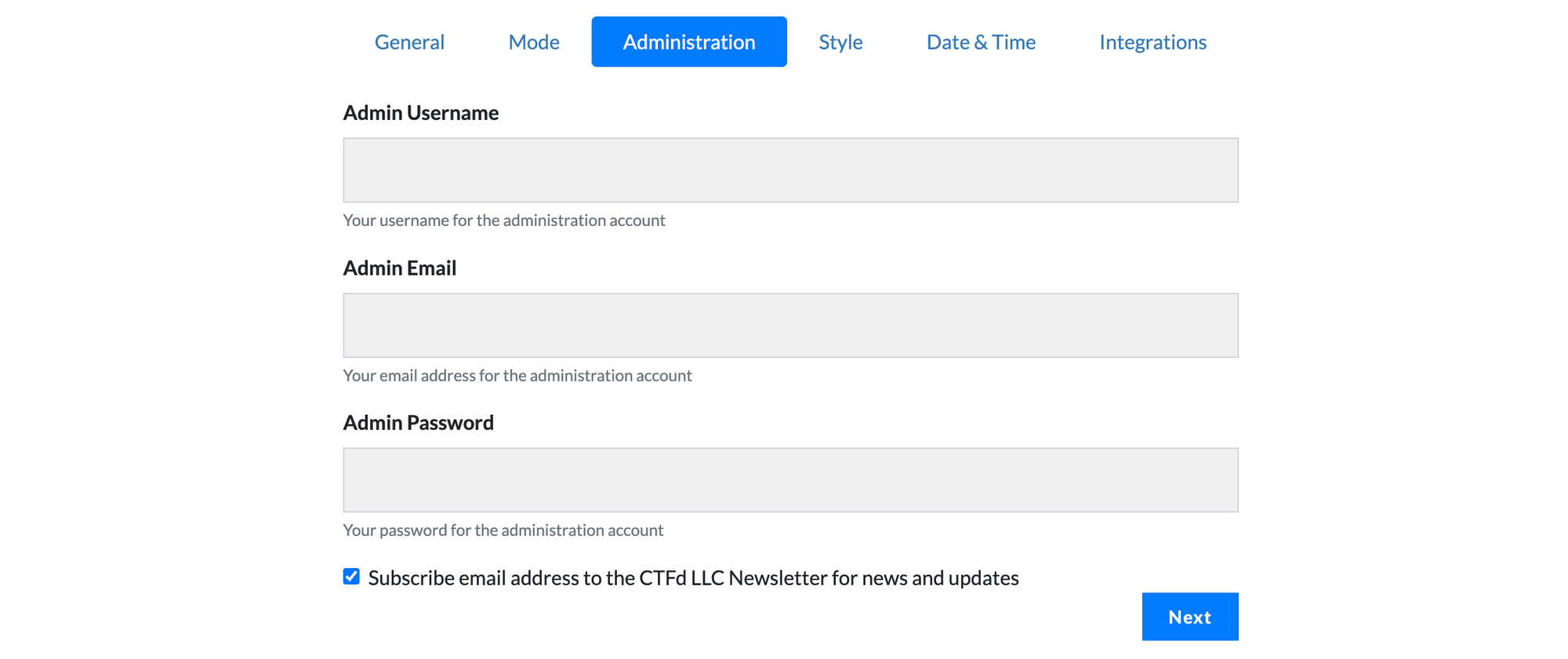Click the email helper text below its field

517,375
